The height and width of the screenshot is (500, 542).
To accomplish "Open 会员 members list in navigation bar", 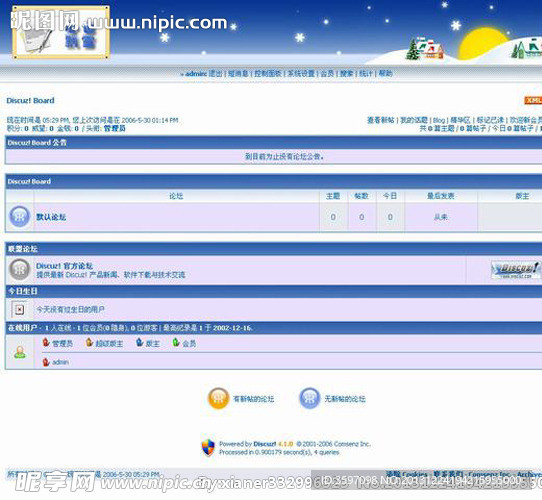I will [327, 74].
